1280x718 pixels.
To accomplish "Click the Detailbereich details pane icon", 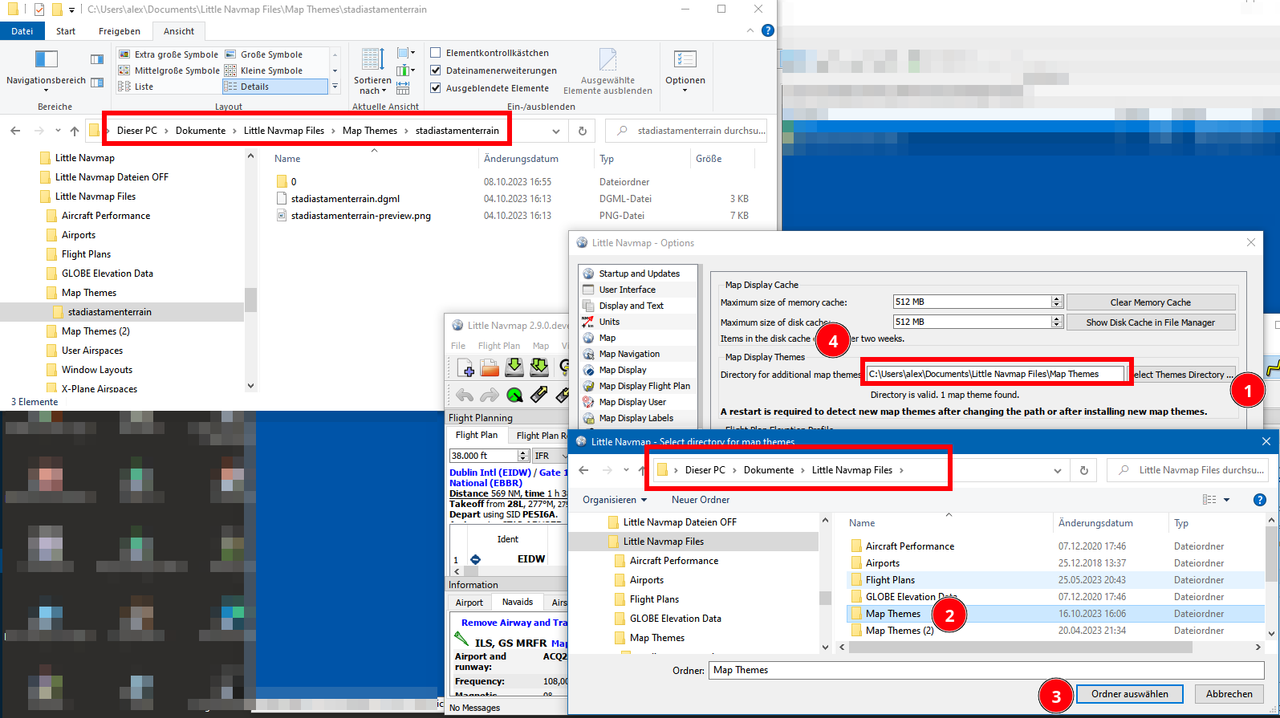I will [x=97, y=85].
